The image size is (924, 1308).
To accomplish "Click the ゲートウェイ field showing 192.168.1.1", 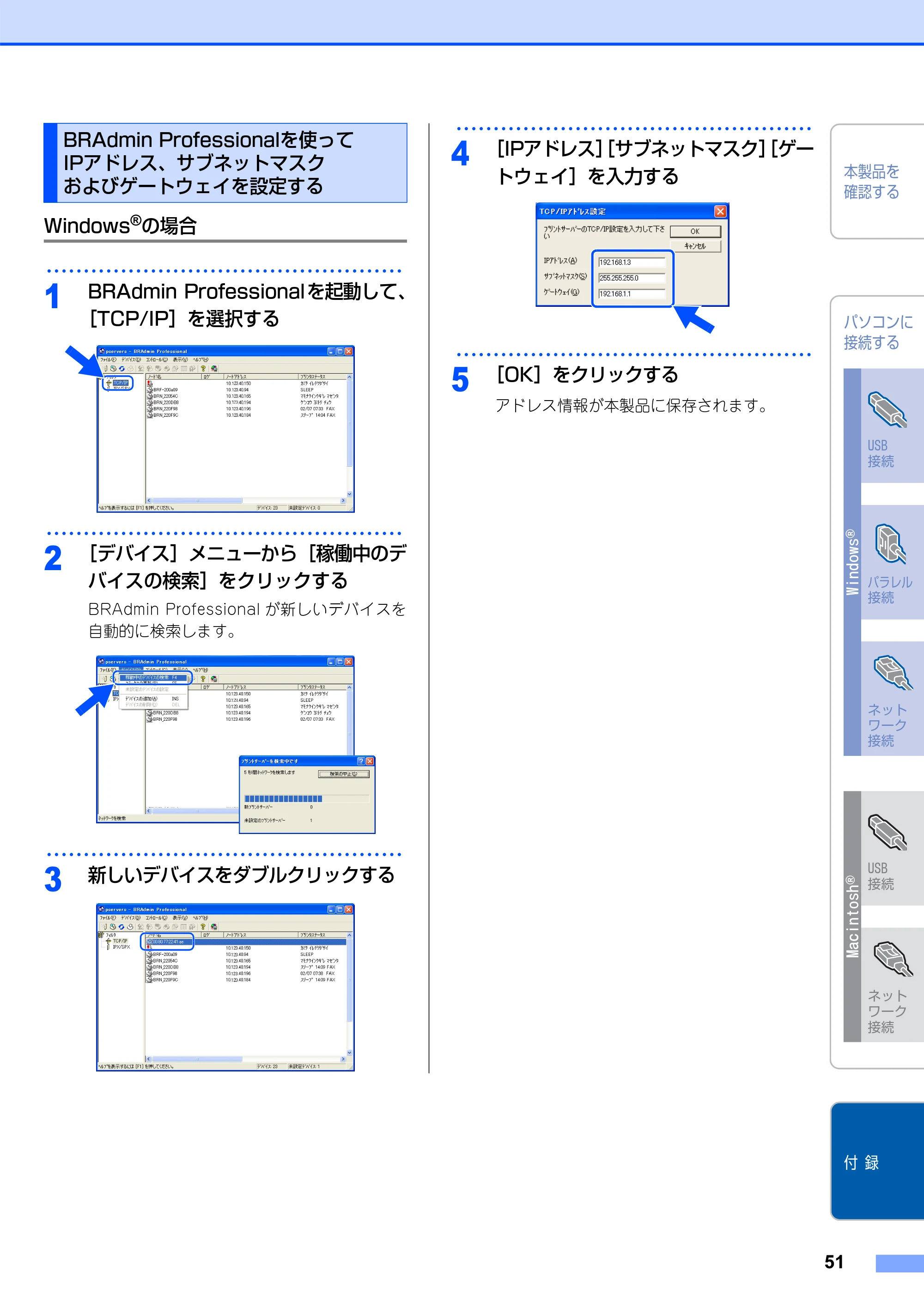I will 632,294.
